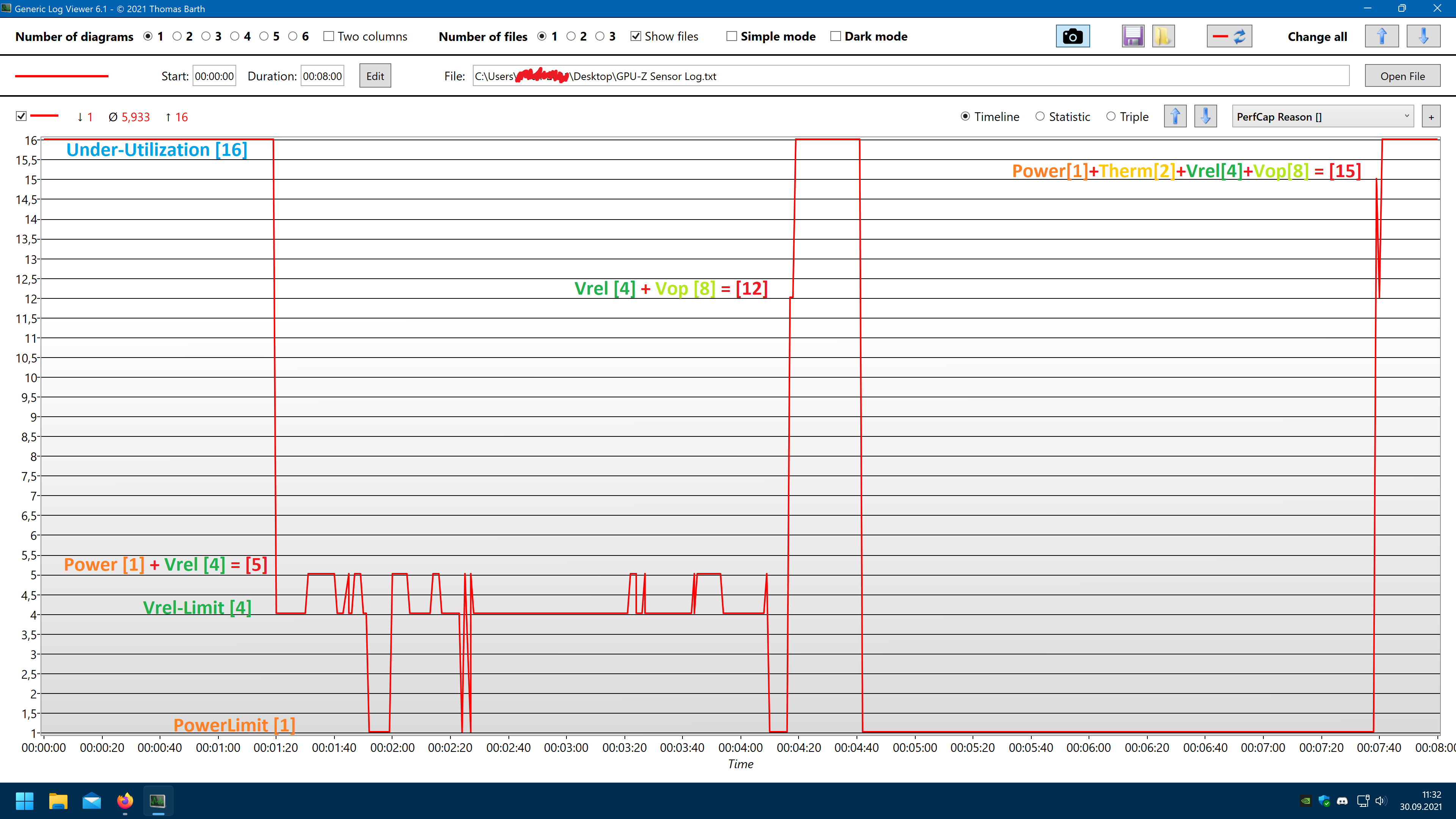
Task: Click the Vrel-Limit [4] annotation
Action: pyautogui.click(x=197, y=607)
